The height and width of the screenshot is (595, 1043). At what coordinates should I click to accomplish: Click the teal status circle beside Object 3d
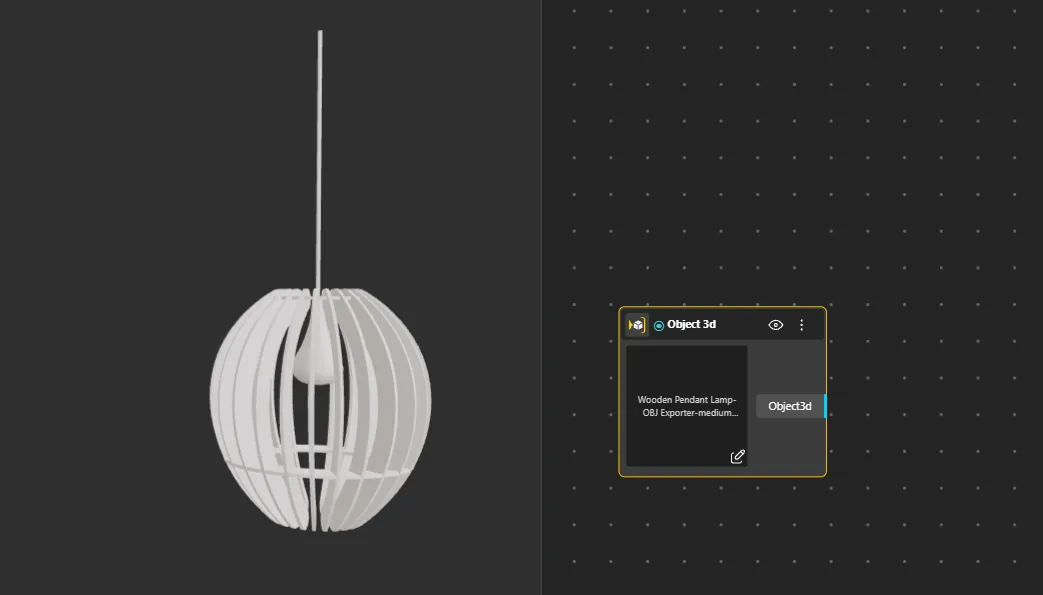point(659,325)
